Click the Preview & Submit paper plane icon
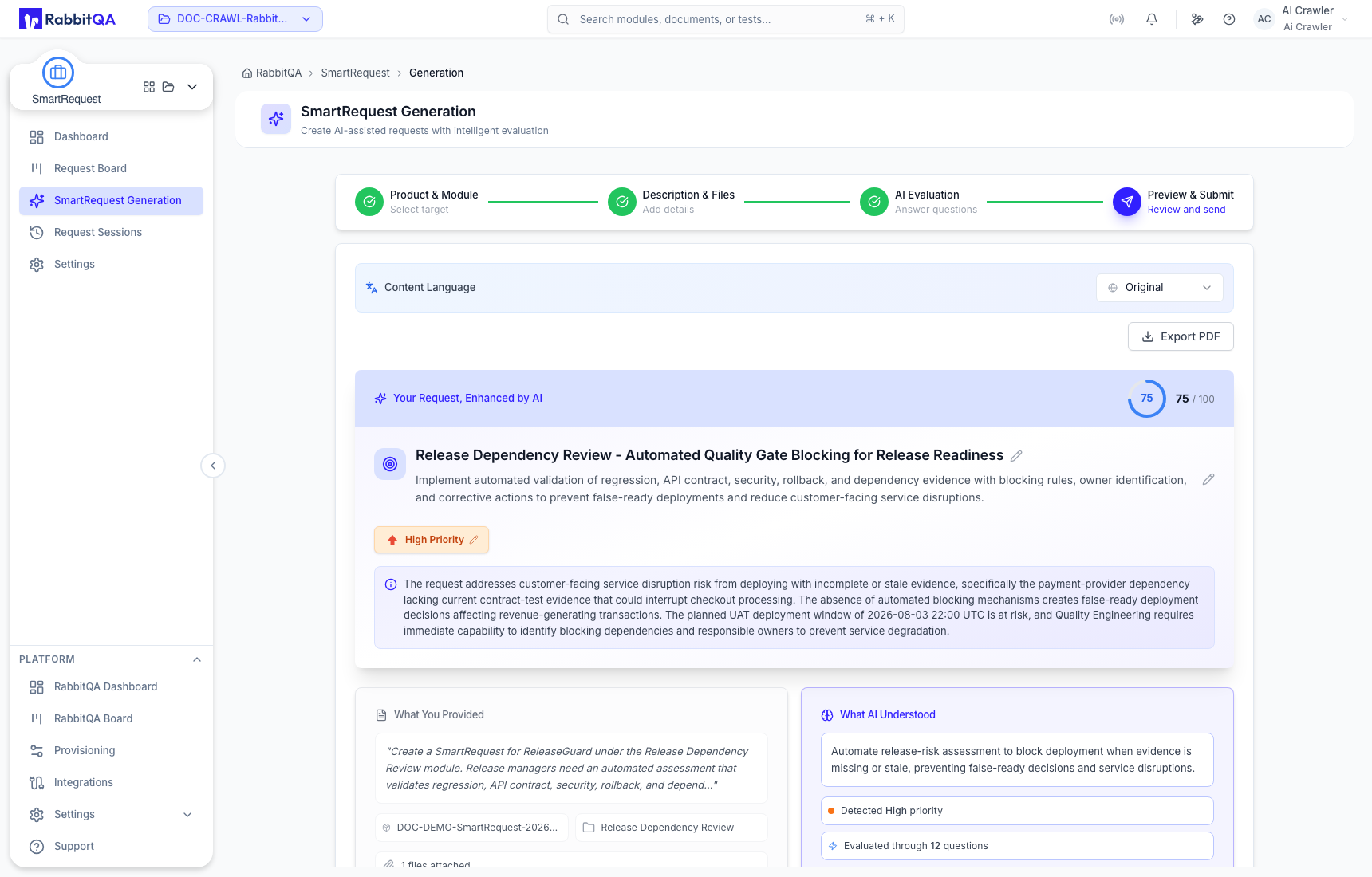 click(x=1127, y=202)
